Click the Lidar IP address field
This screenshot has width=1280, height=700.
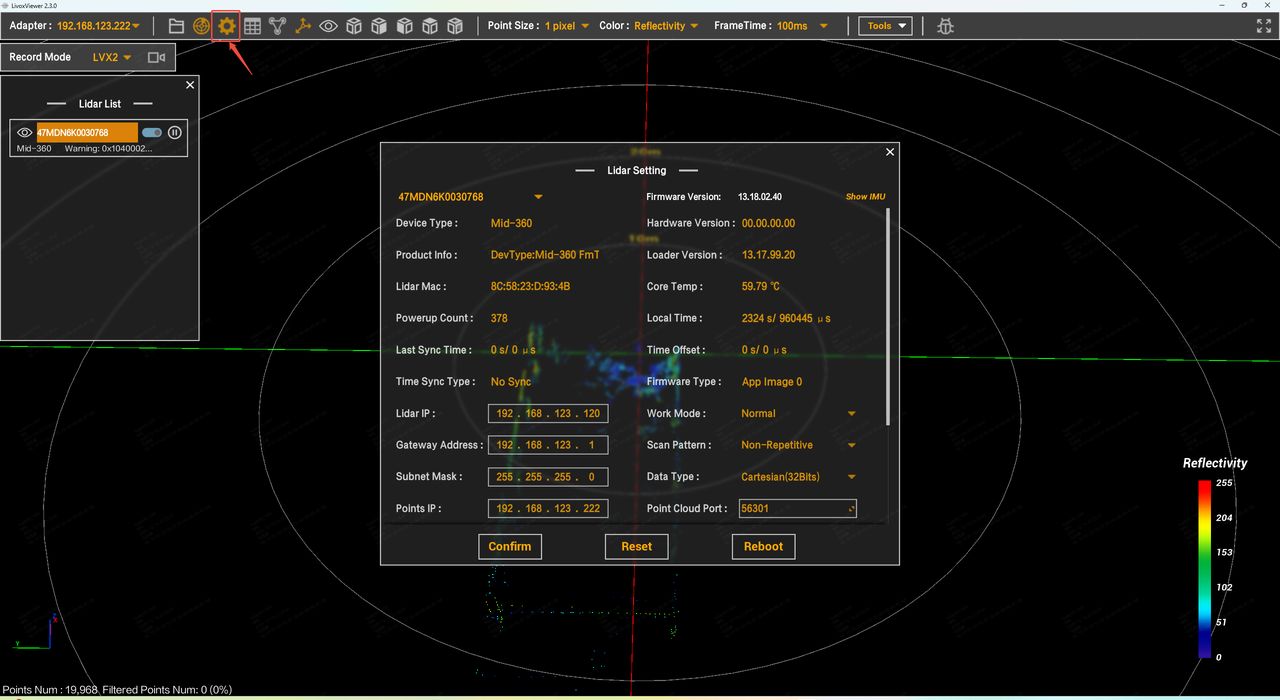(x=548, y=413)
